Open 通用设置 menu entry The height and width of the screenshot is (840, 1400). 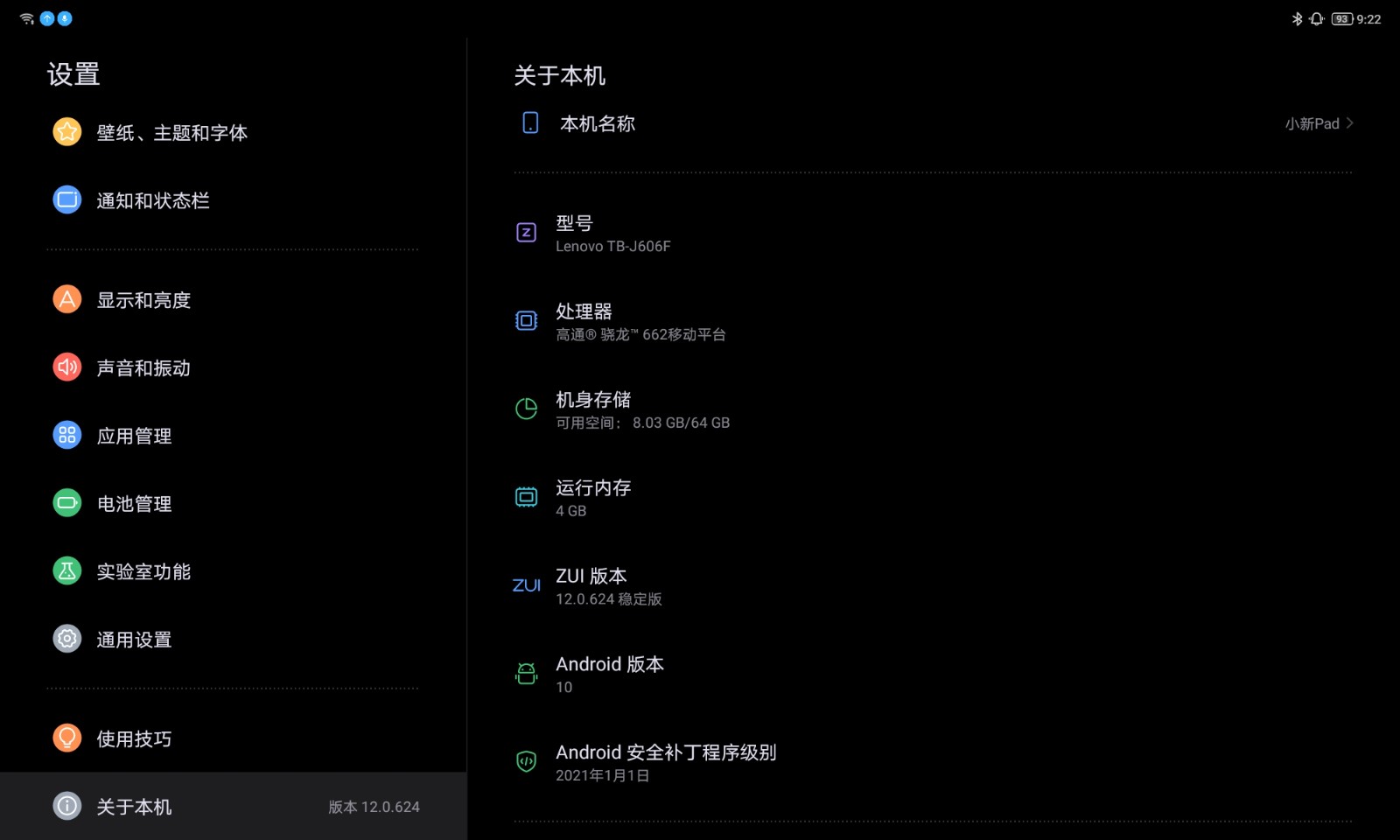pyautogui.click(x=234, y=640)
